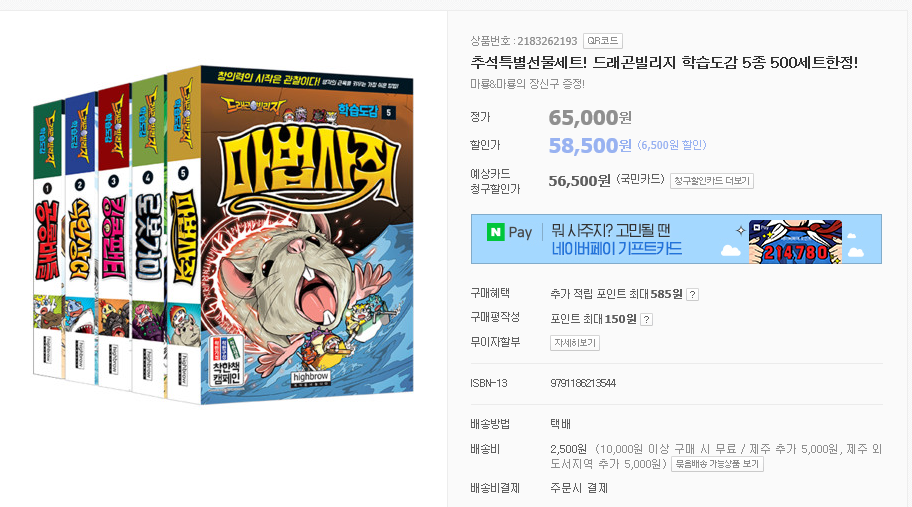The width and height of the screenshot is (912, 507).
Task: Click the 착한책 캠페인 badge on cover
Action: 226,361
